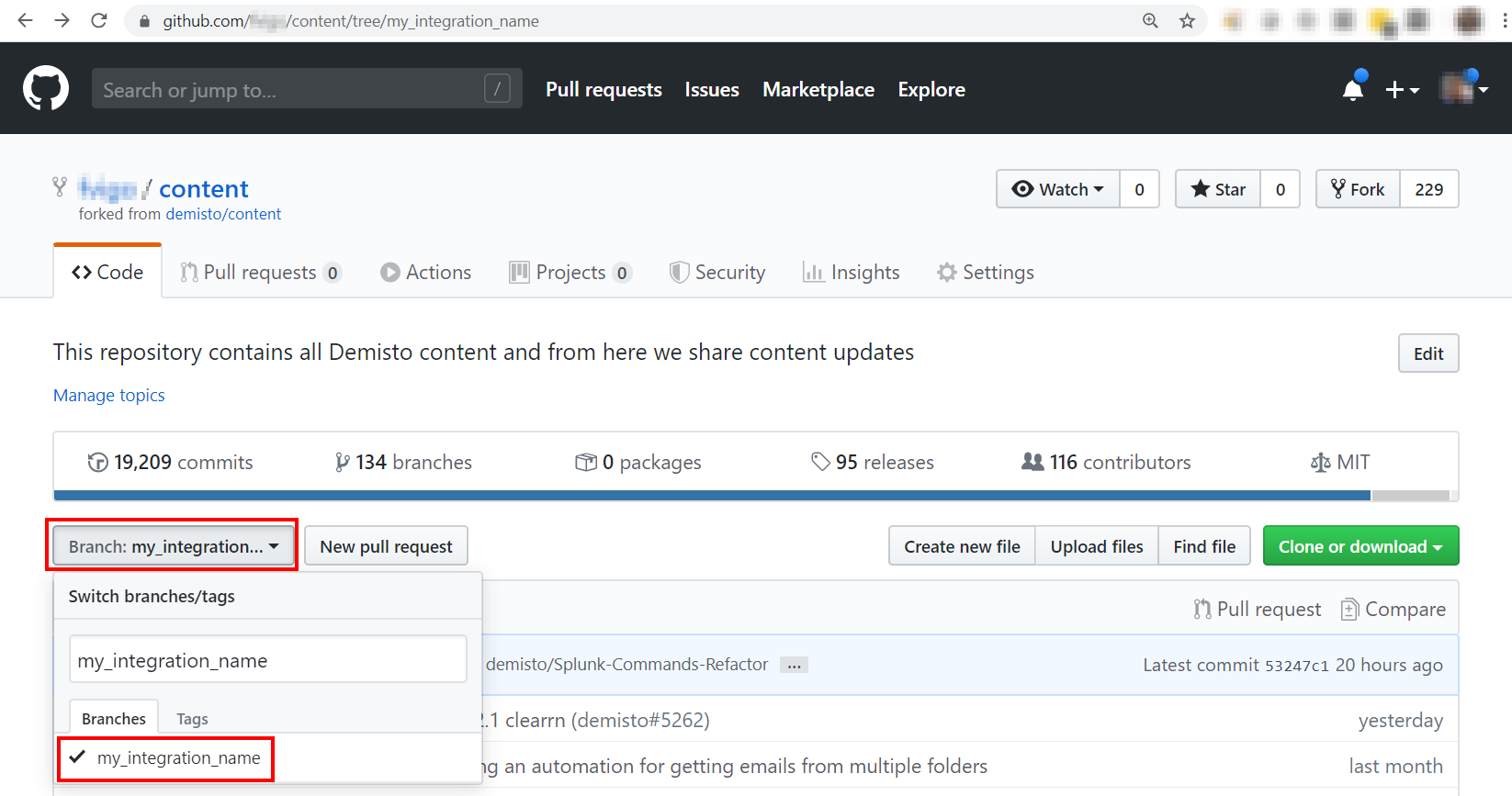Viewport: 1512px width, 796px height.
Task: Click the repository language color bar
Action: click(712, 496)
